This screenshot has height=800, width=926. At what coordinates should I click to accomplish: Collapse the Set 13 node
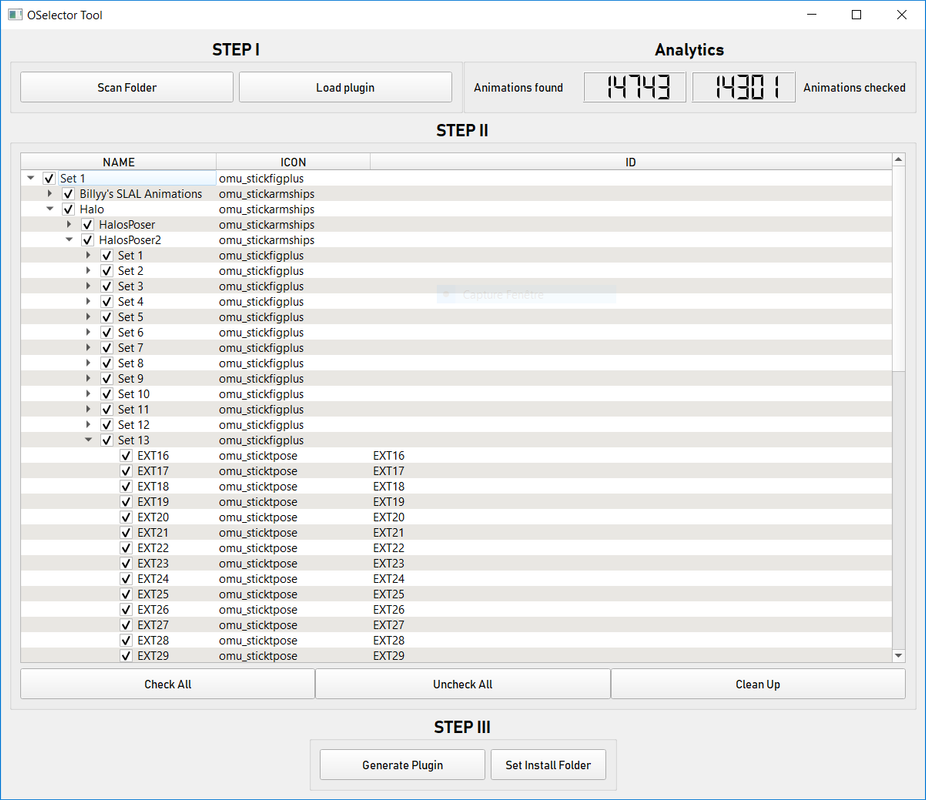point(88,439)
